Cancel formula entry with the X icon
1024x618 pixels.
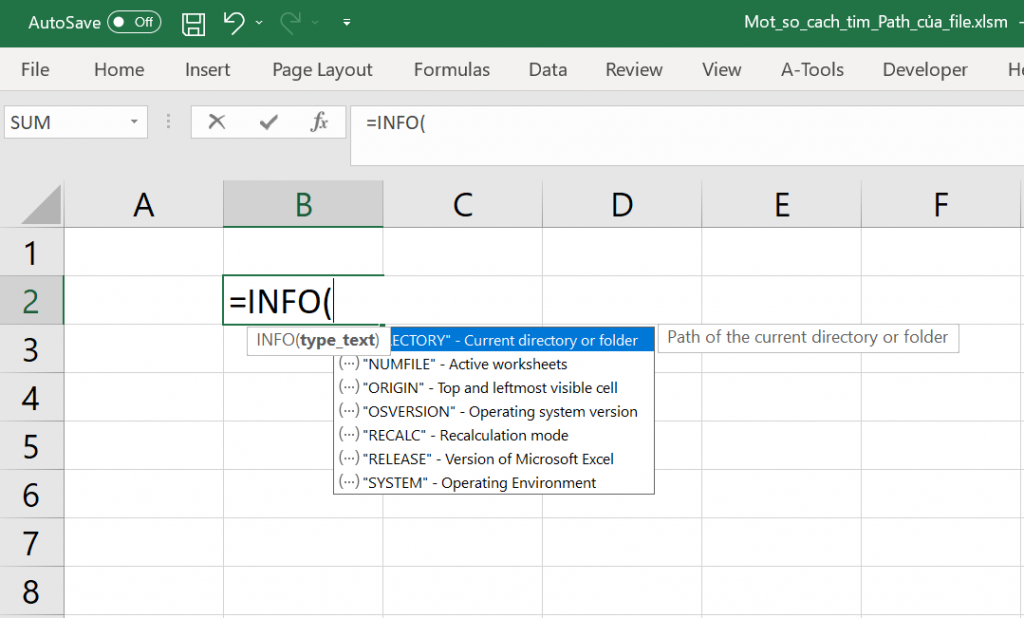216,123
